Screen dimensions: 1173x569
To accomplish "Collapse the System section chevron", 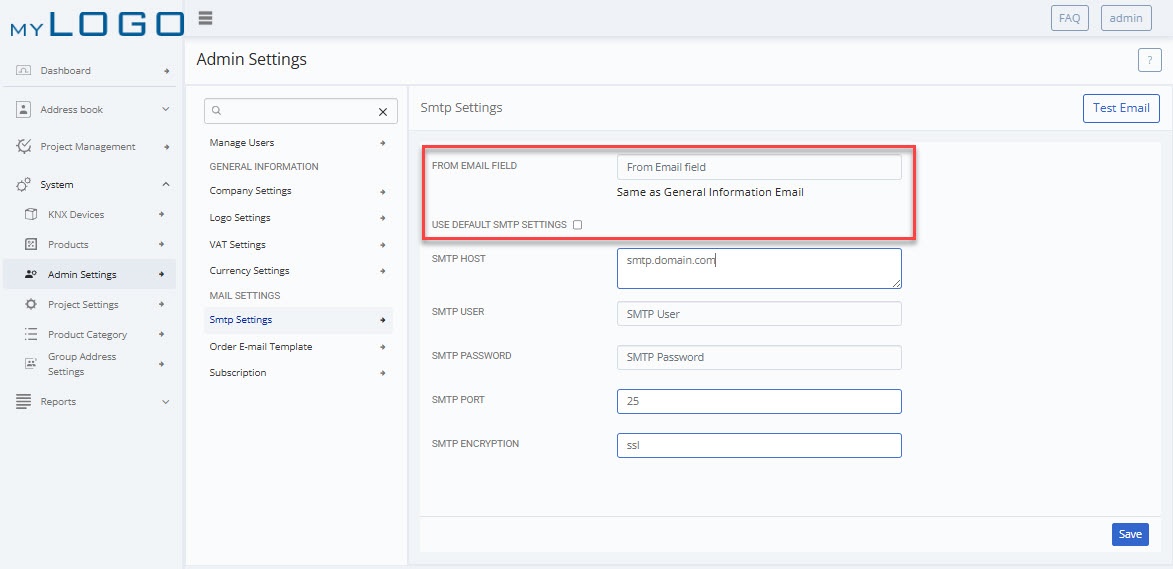I will [x=165, y=184].
